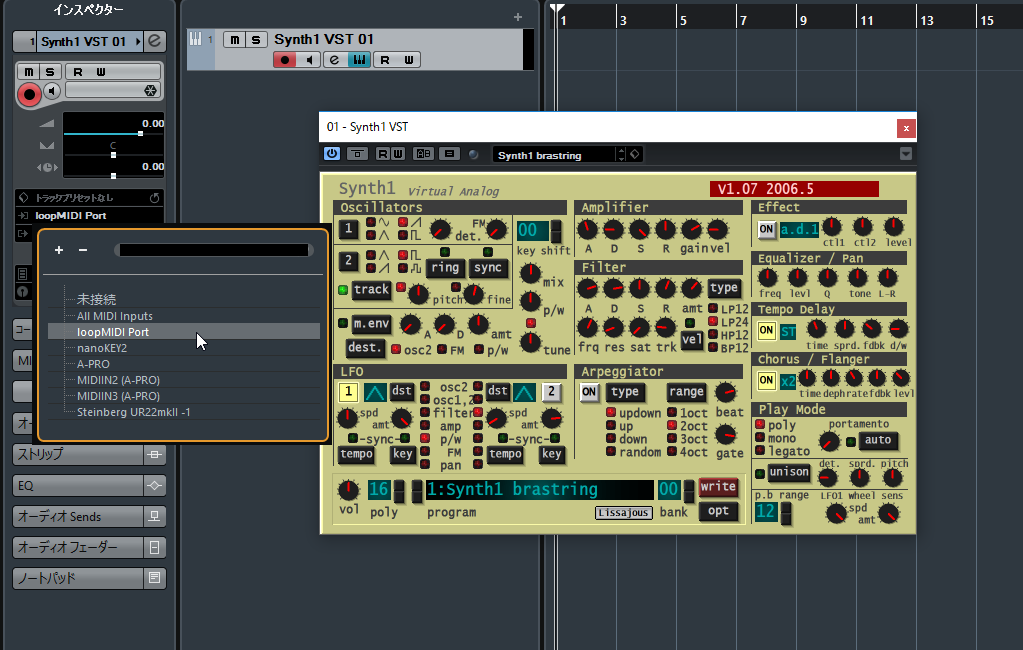Click the record enable button on the track list
Viewport: 1023px width, 650px height.
(x=284, y=60)
